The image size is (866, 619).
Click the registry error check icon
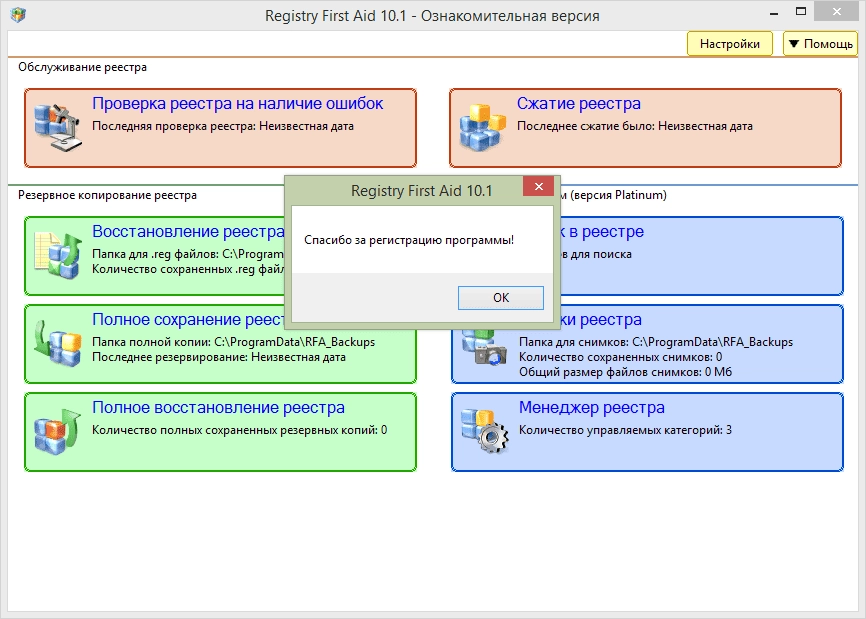pos(57,128)
